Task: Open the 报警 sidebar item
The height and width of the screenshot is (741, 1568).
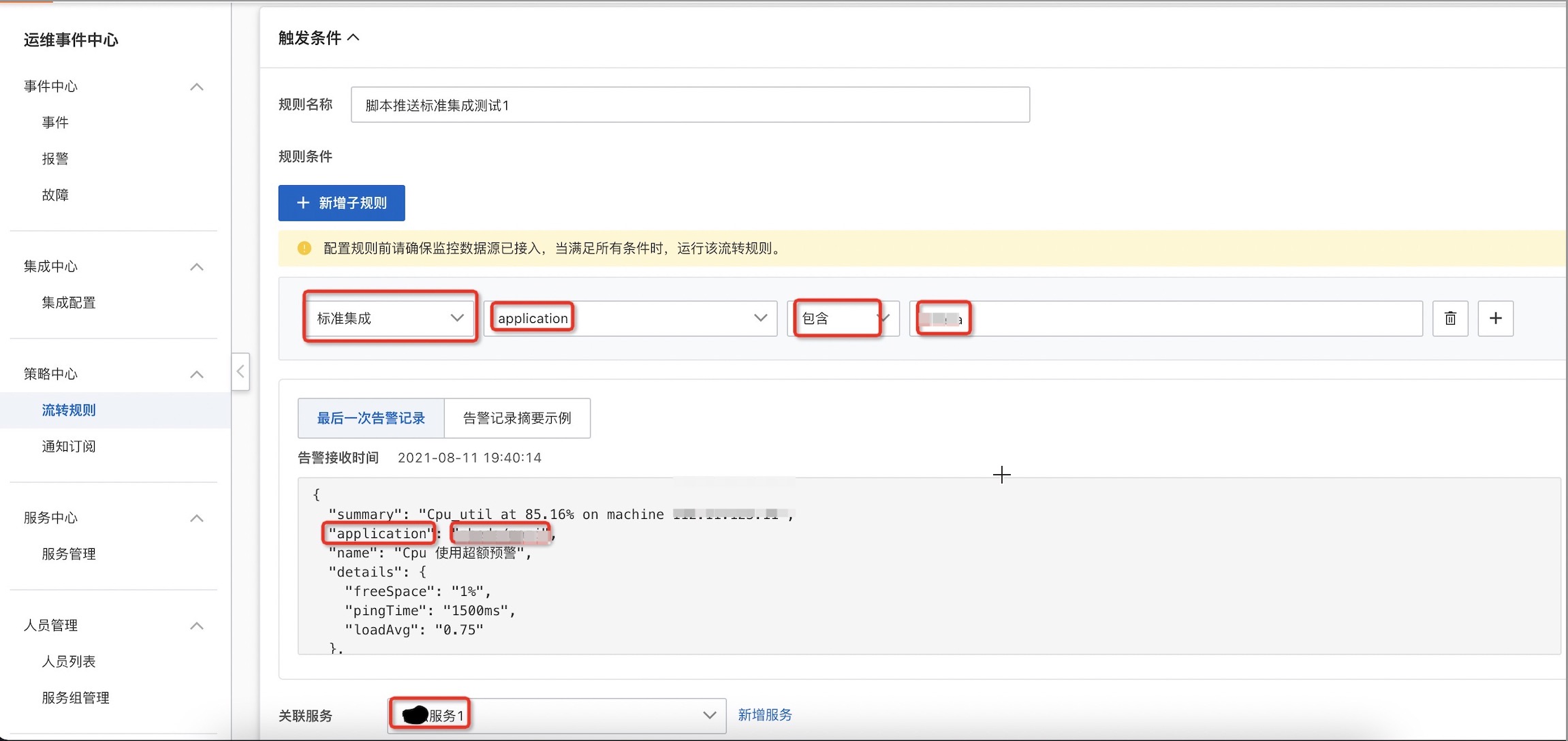Action: coord(55,159)
